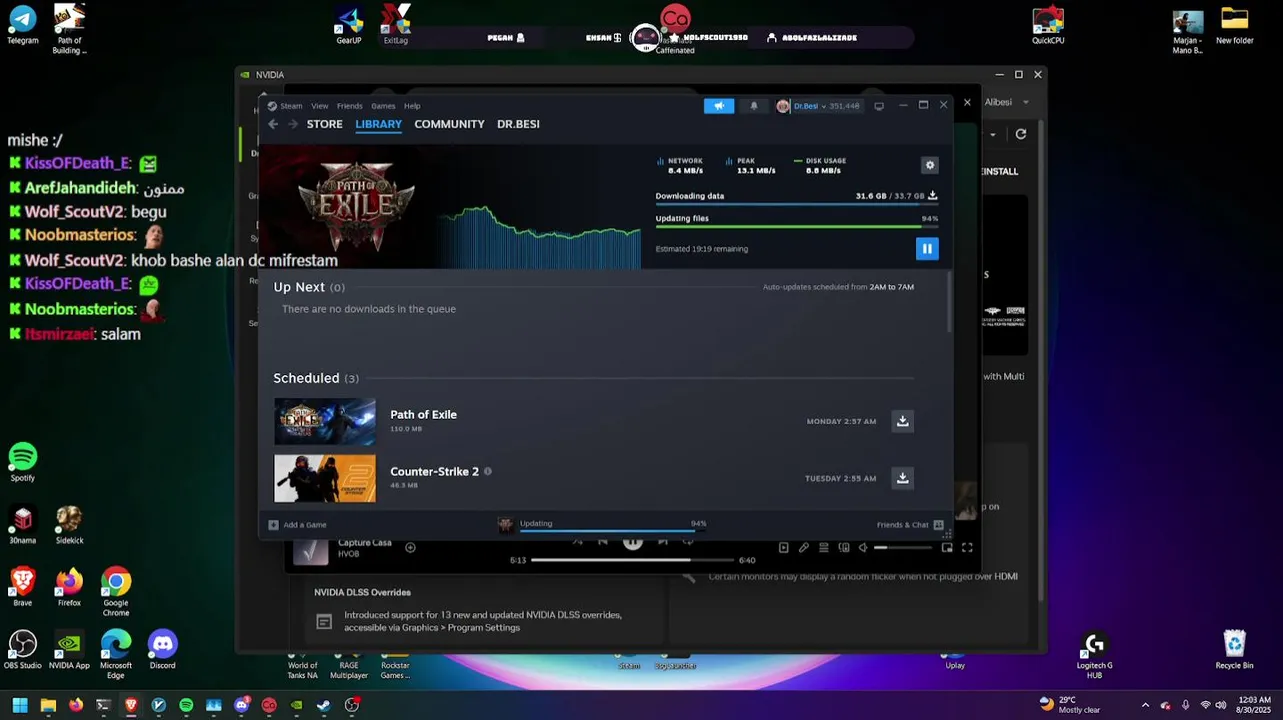The image size is (1283, 720).
Task: Pause the Path of Exile 2 download
Action: (x=927, y=249)
